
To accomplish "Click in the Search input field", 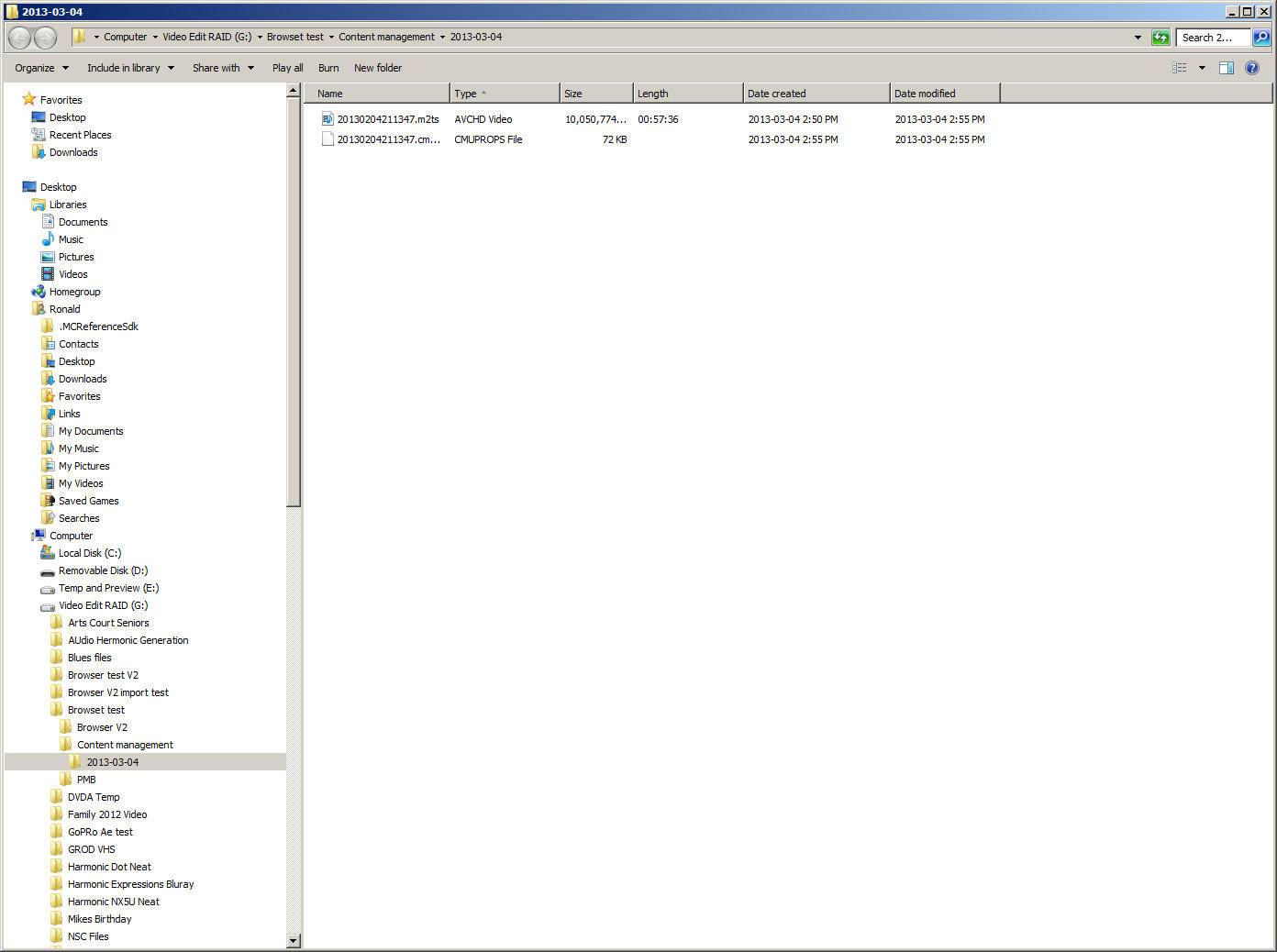I will (1212, 38).
